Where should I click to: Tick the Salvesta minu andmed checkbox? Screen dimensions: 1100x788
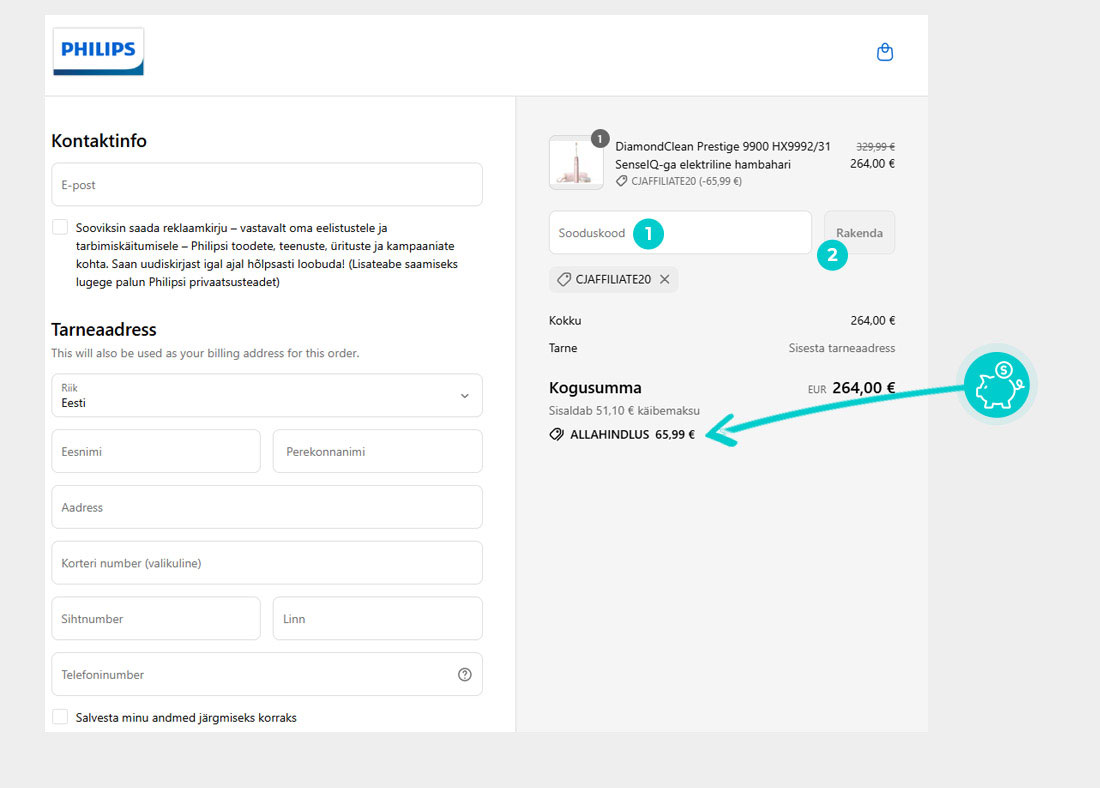tap(60, 717)
